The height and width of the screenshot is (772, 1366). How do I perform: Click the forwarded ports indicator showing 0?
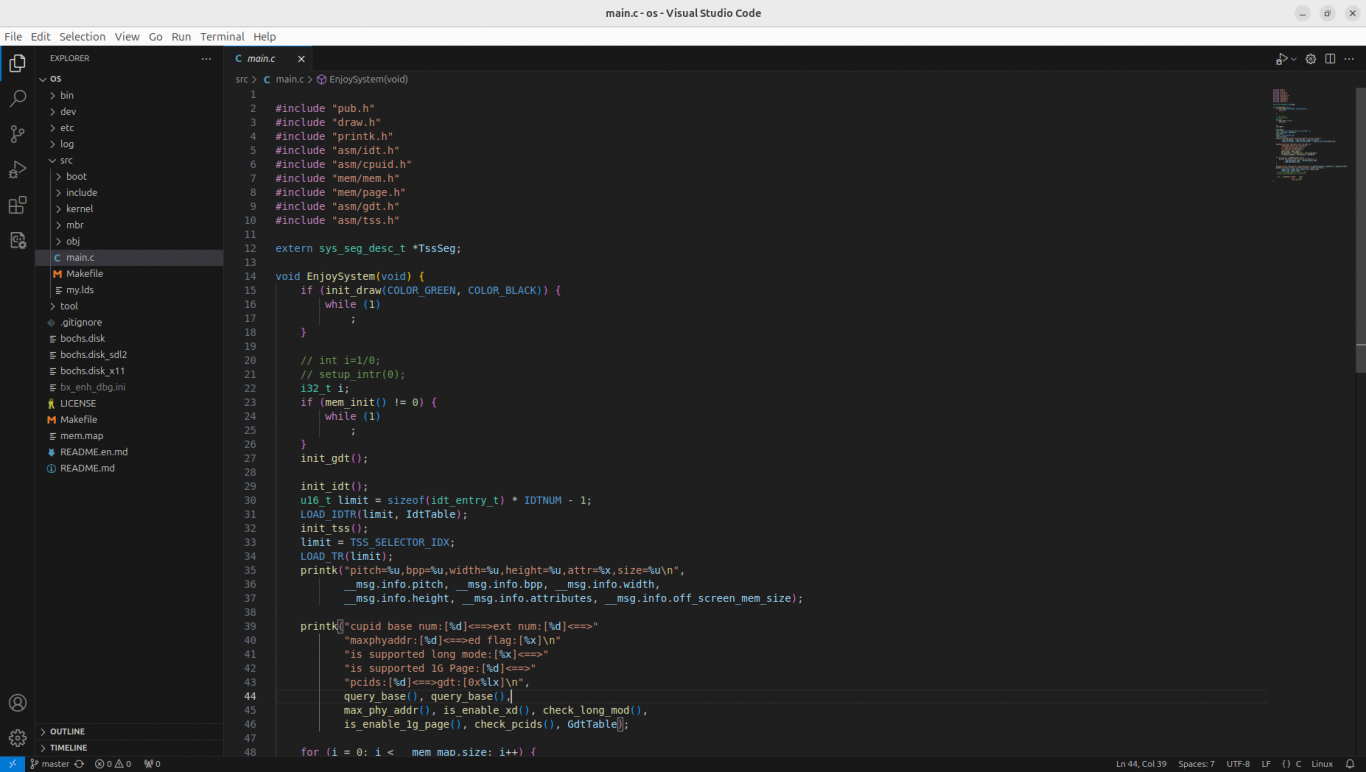[x=152, y=764]
